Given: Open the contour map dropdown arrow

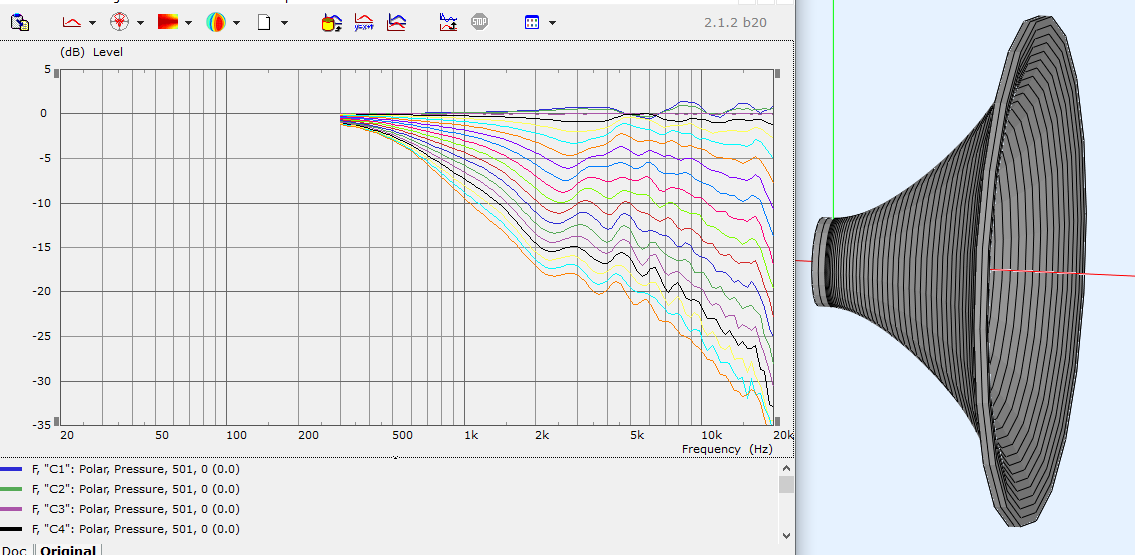Looking at the screenshot, I should [x=188, y=23].
